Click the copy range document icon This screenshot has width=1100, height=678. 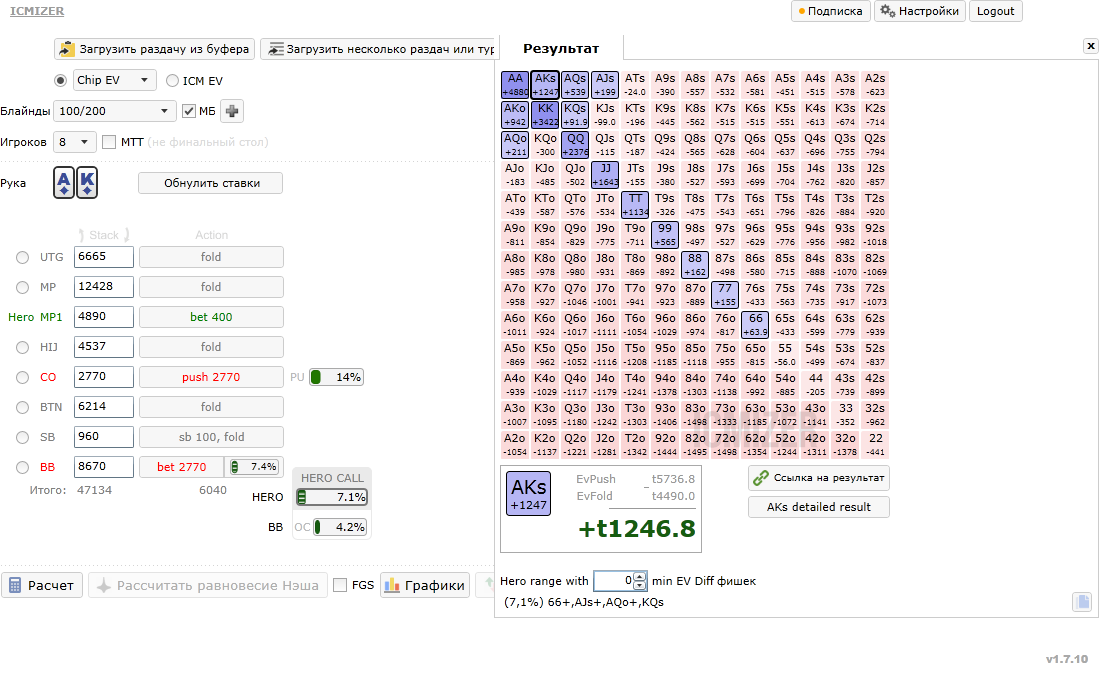[1082, 601]
